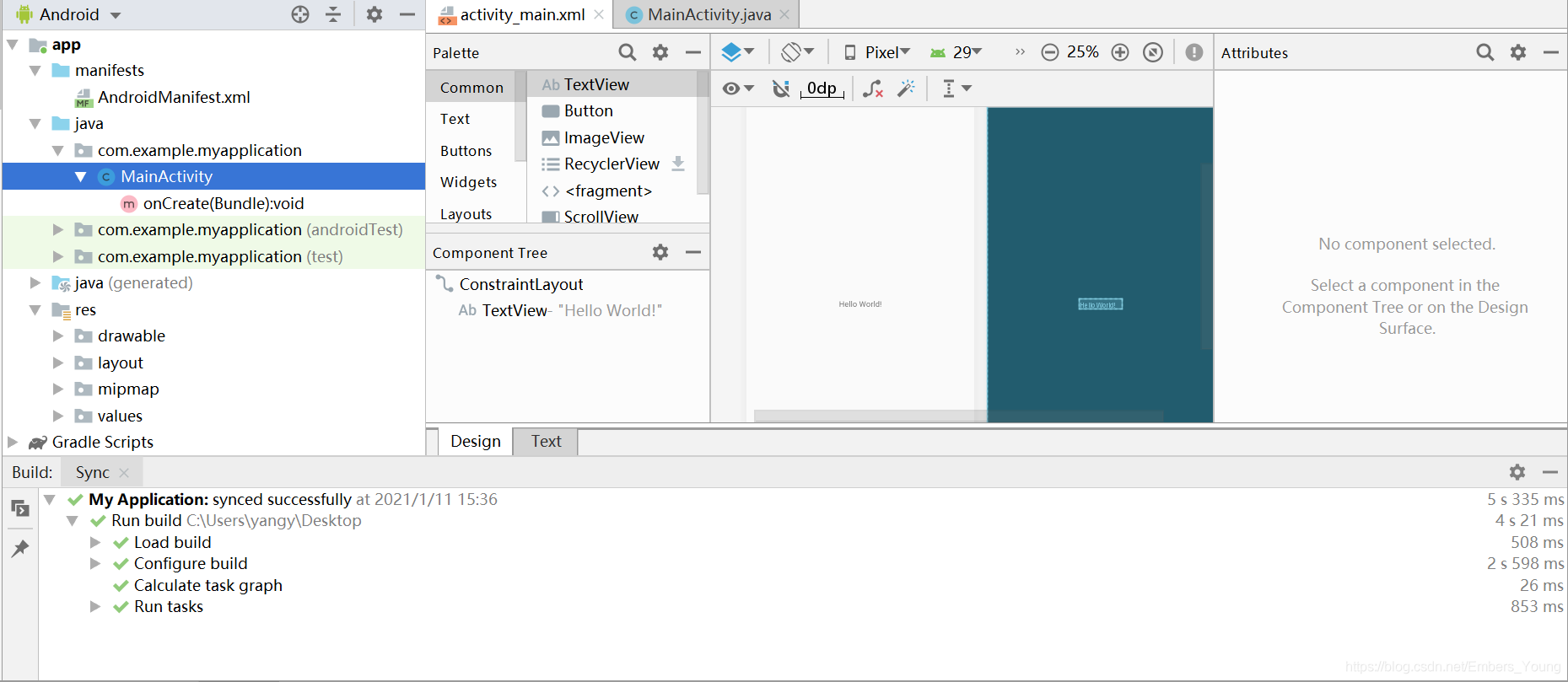Toggle Autoconnect magnet icon
The image size is (1568, 682).
[x=781, y=89]
